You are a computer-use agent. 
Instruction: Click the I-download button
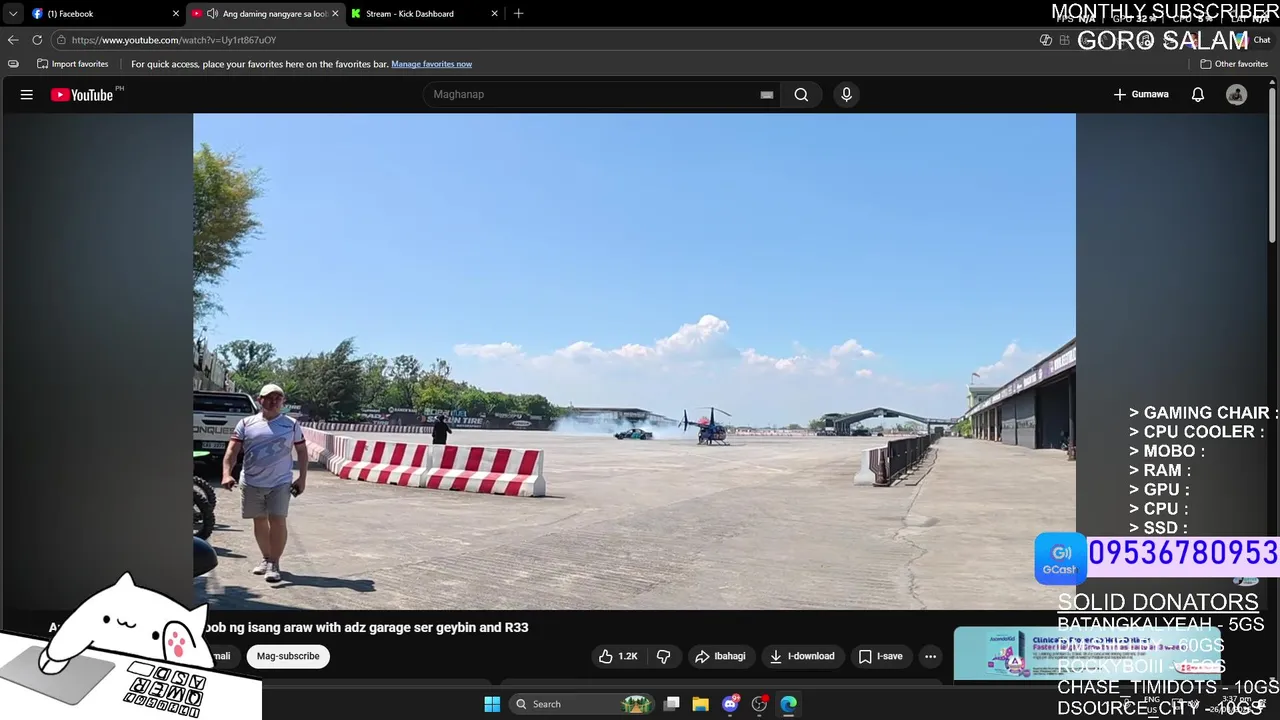click(802, 656)
